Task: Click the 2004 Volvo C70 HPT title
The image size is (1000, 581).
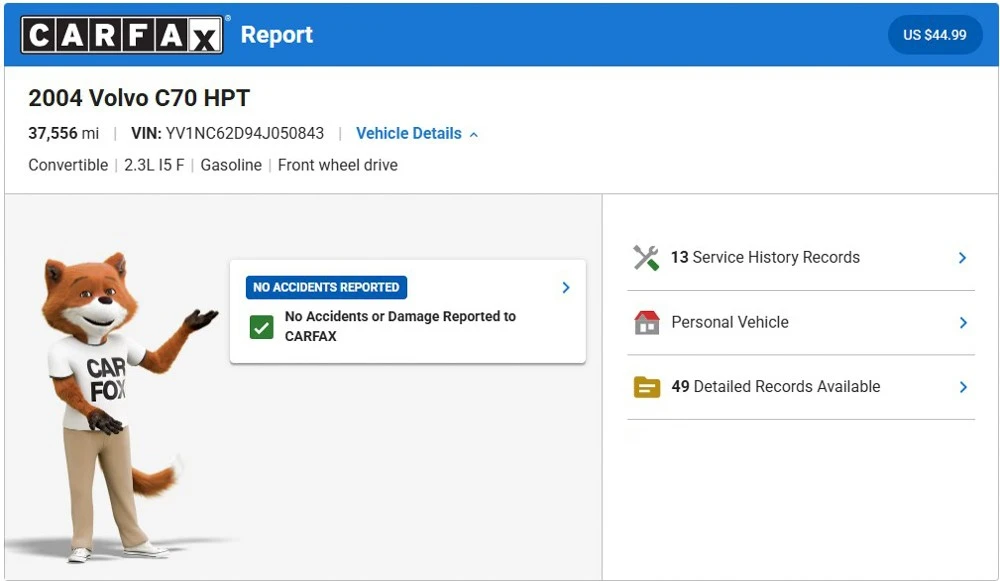Action: [x=139, y=98]
